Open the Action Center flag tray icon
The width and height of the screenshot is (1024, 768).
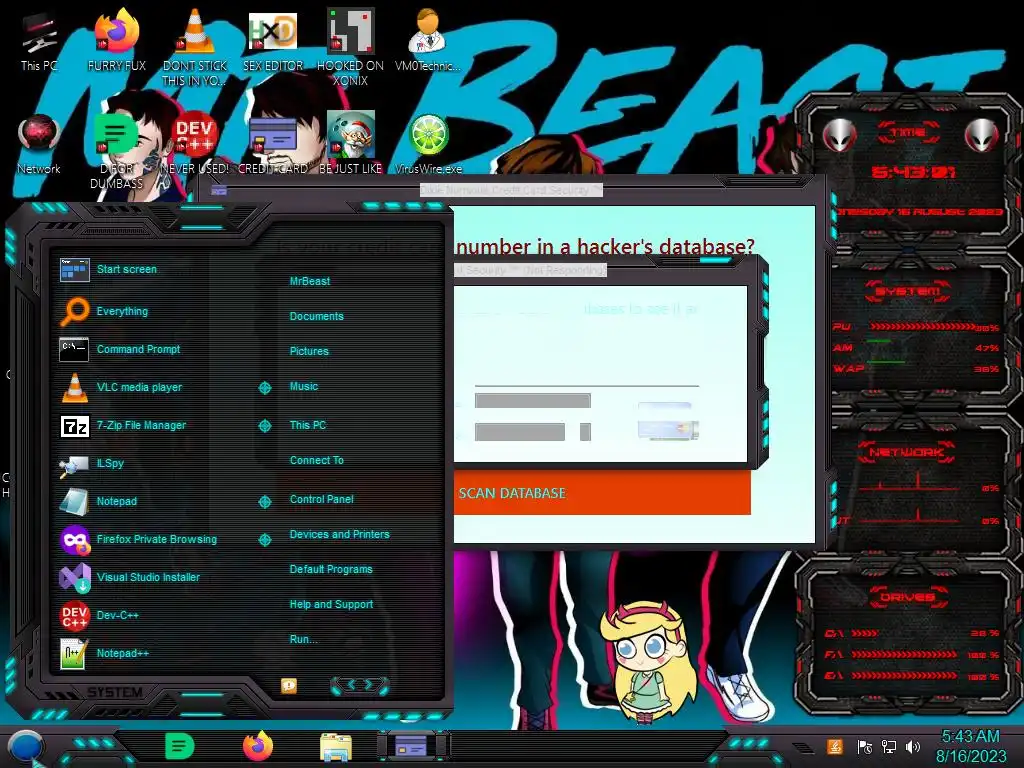865,746
